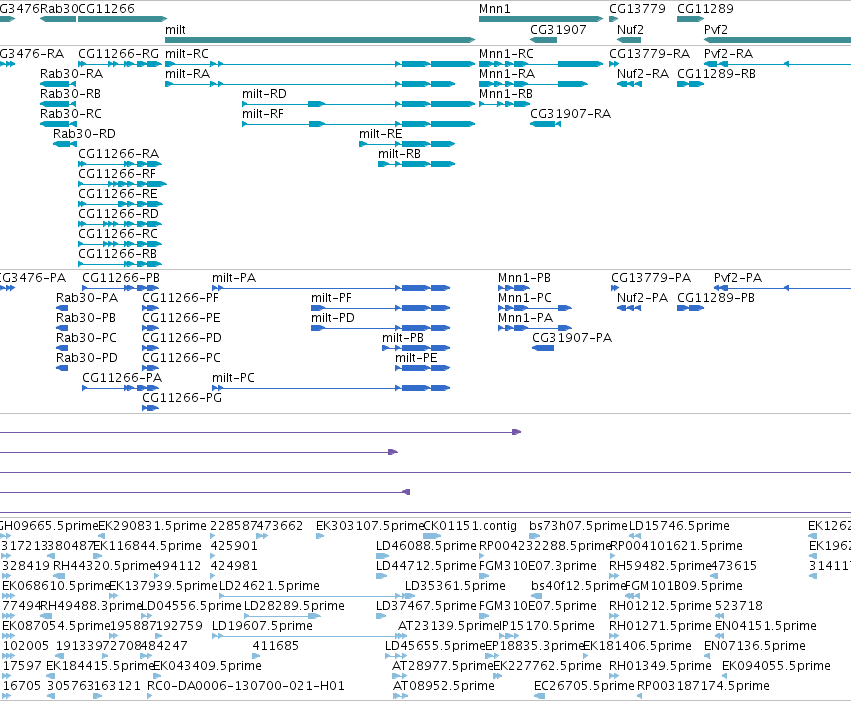Select the CG11266-RC transcript label
This screenshot has height=701, width=851.
[118, 234]
